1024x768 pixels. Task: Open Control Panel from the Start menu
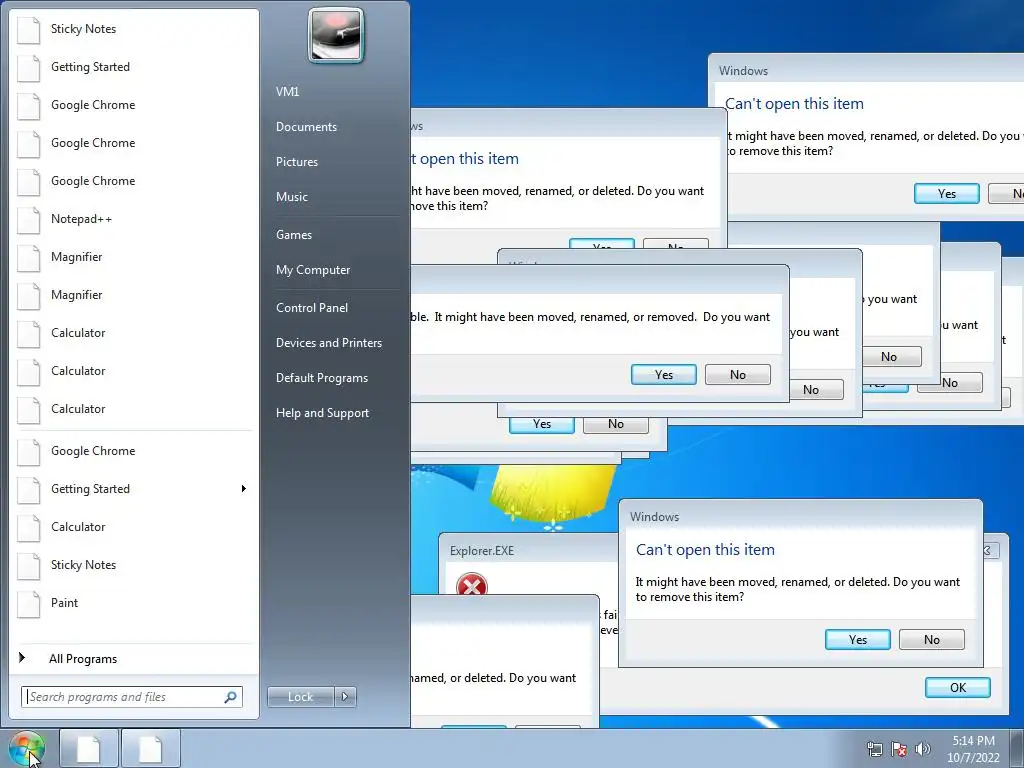click(x=312, y=308)
